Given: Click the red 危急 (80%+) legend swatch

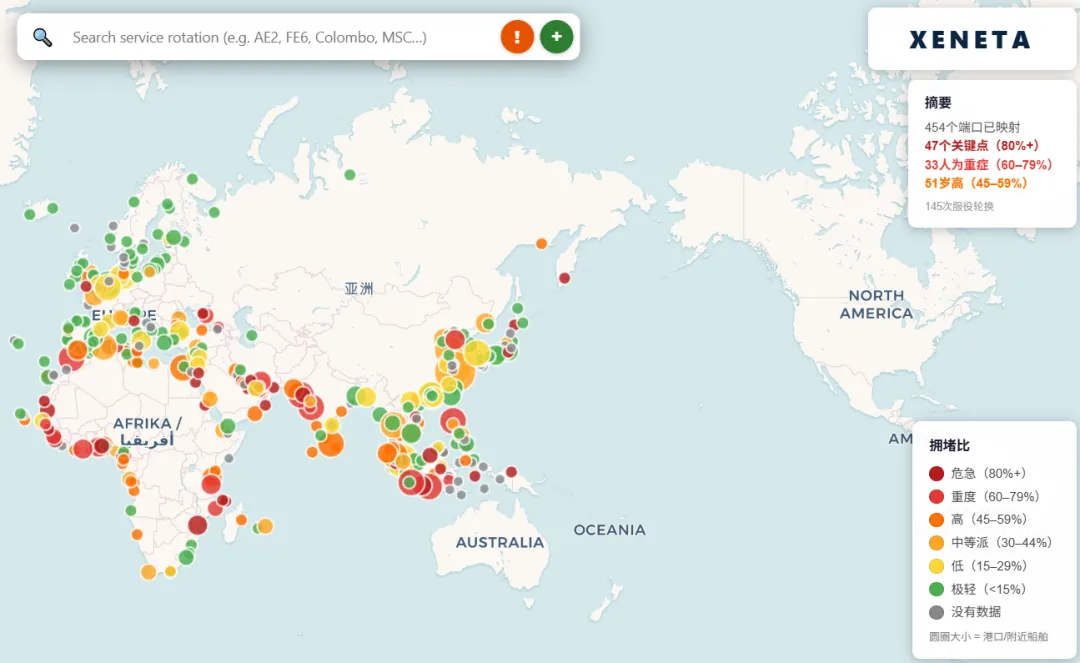Looking at the screenshot, I should coord(936,474).
